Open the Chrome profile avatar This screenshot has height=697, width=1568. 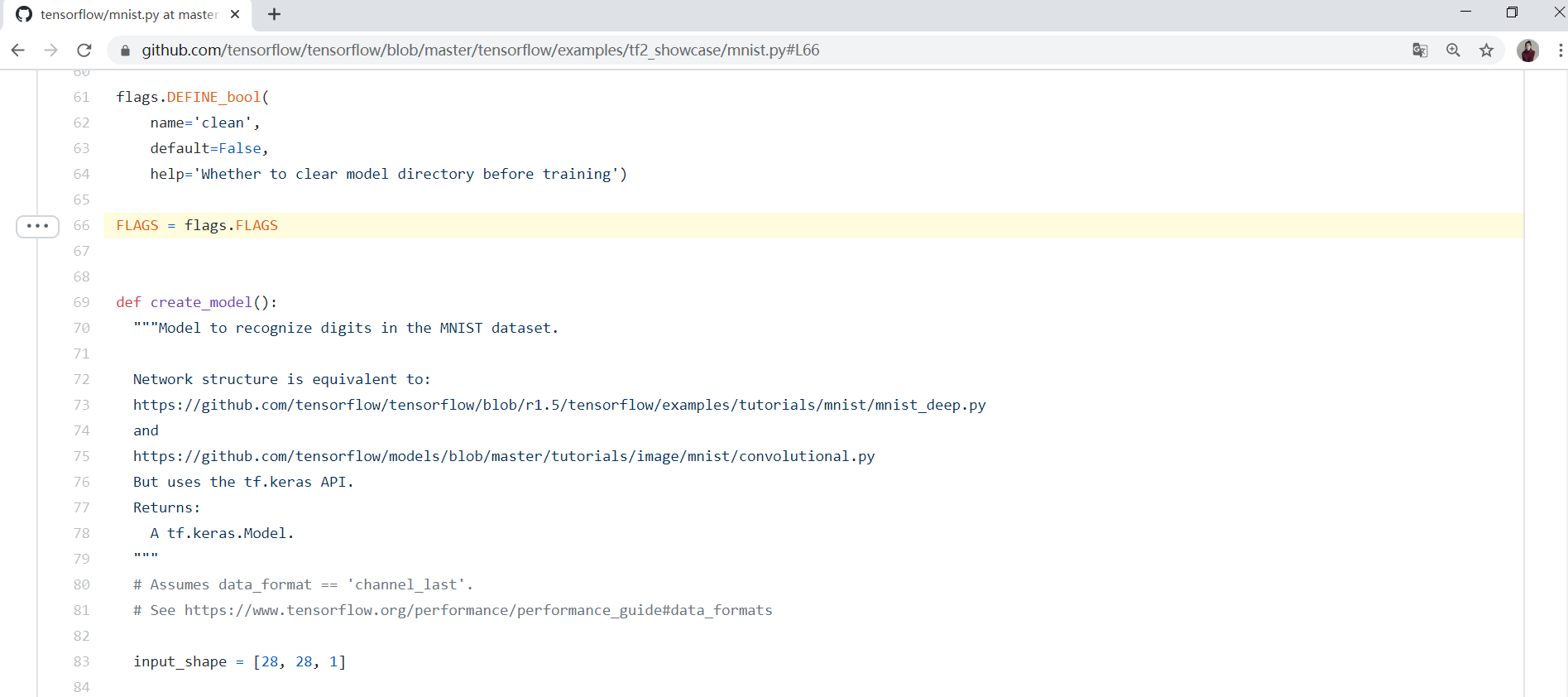[1527, 50]
